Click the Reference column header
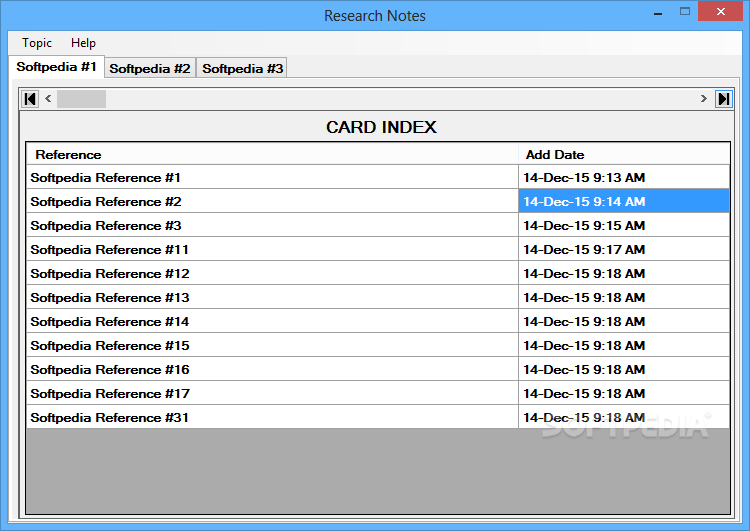The image size is (750, 531). [x=272, y=155]
